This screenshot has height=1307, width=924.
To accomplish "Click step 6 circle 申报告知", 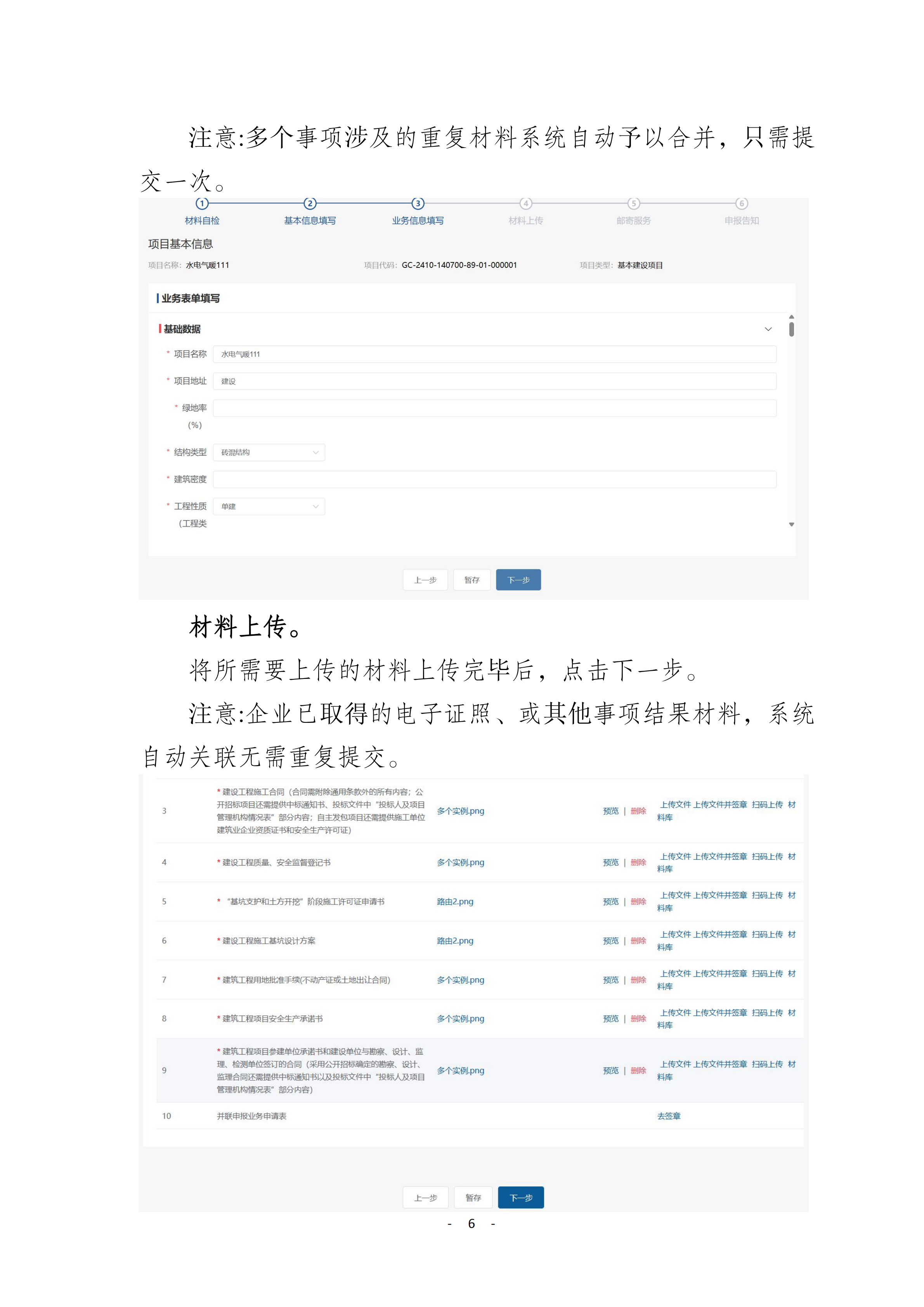I will click(741, 203).
